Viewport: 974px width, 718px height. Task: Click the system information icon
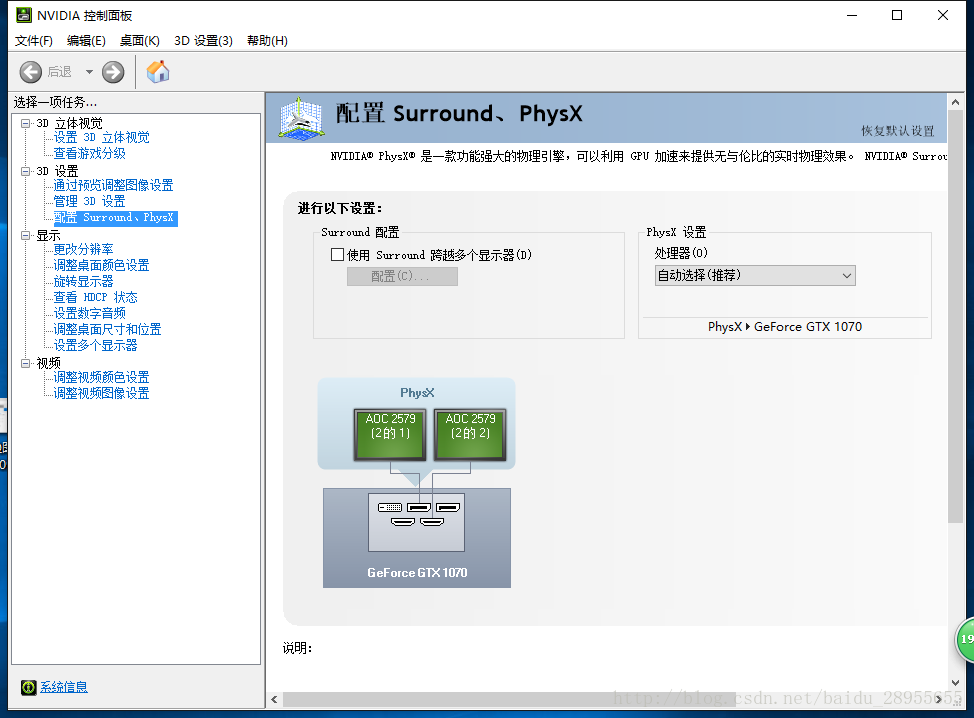pyautogui.click(x=29, y=687)
